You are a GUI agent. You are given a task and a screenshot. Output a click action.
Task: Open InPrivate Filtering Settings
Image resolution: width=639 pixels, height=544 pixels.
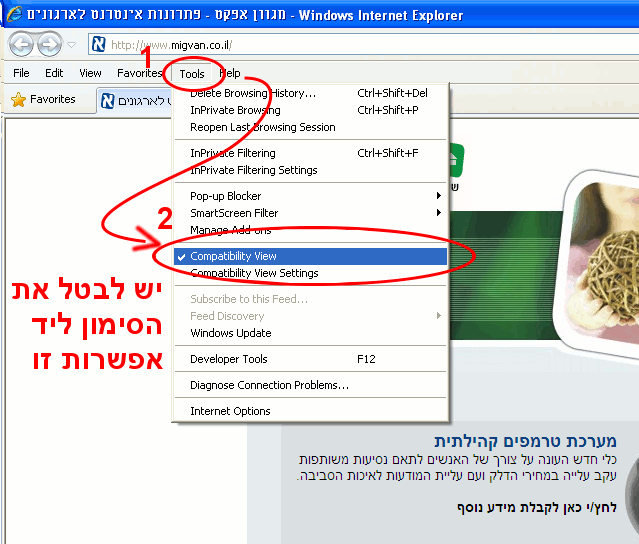(x=311, y=170)
